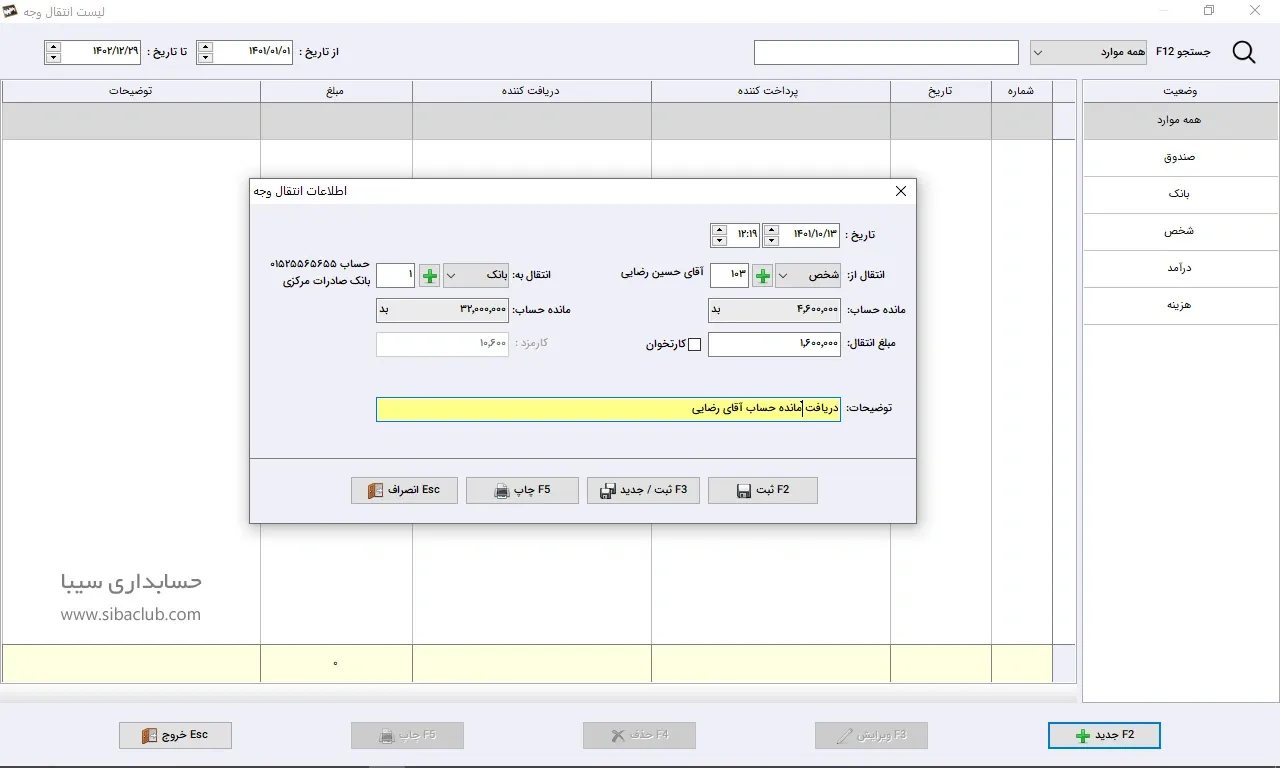Click the مبلغ انتقال amount field
Viewport: 1280px width, 768px height.
[x=774, y=344]
